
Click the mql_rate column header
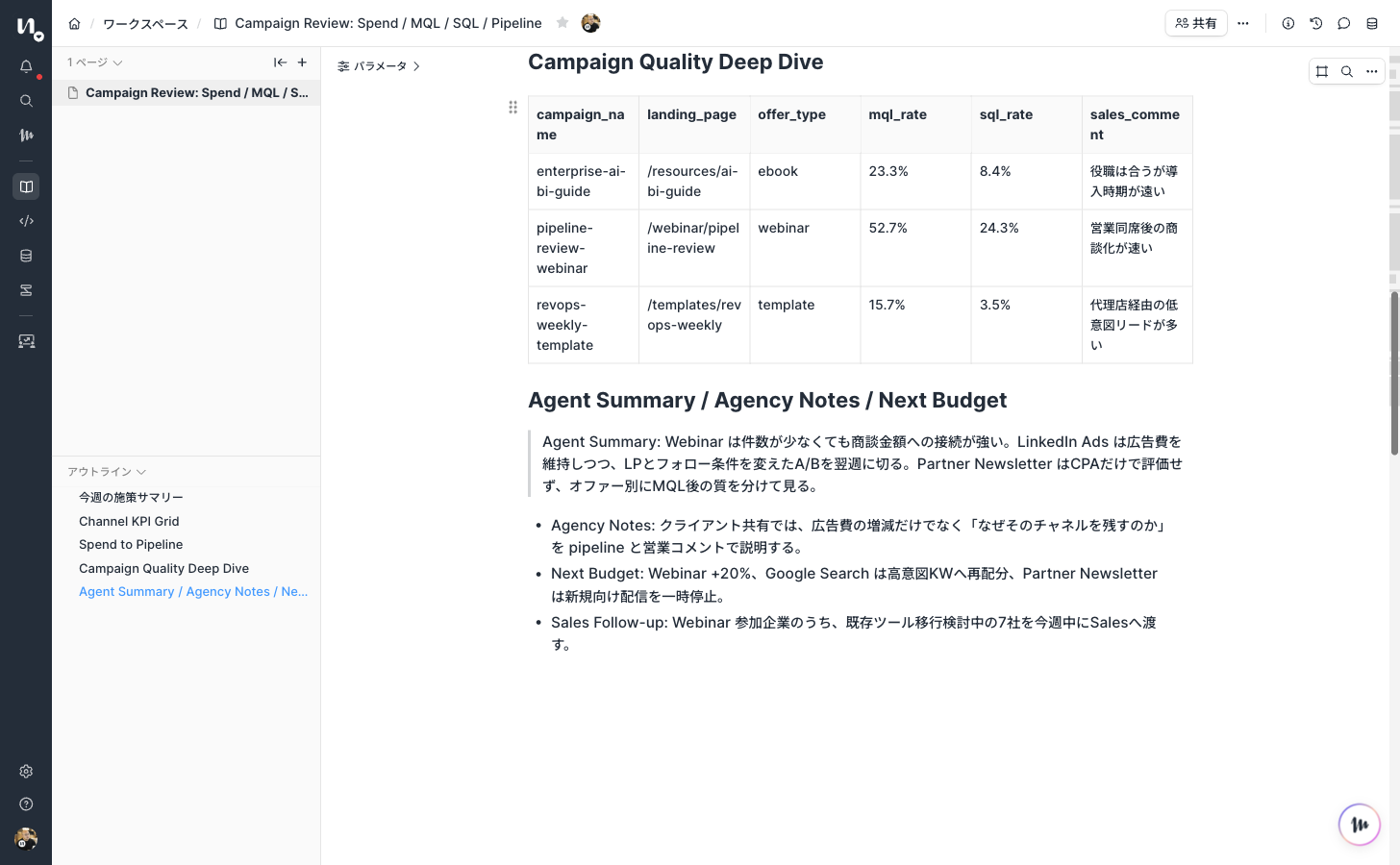[915, 125]
